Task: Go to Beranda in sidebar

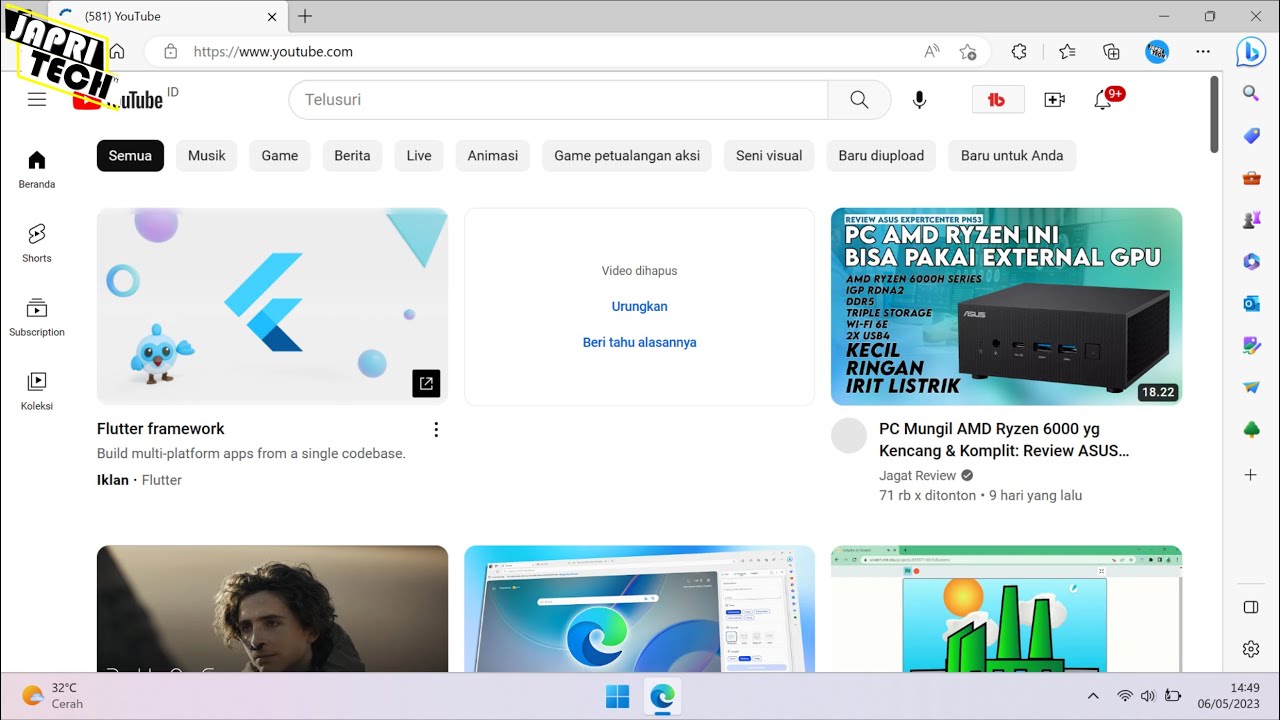Action: (x=37, y=169)
